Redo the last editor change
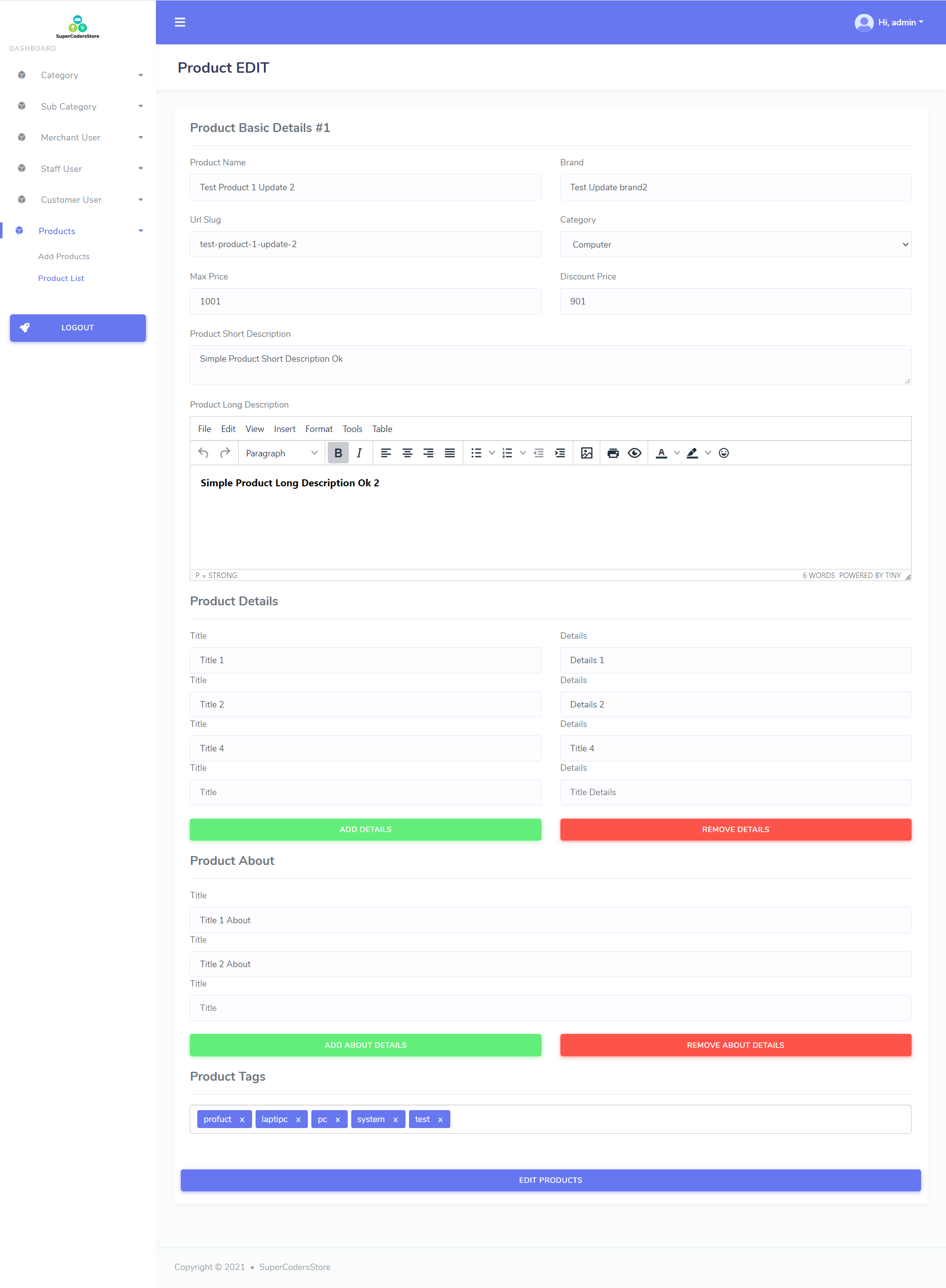This screenshot has height=1288, width=946. point(225,453)
